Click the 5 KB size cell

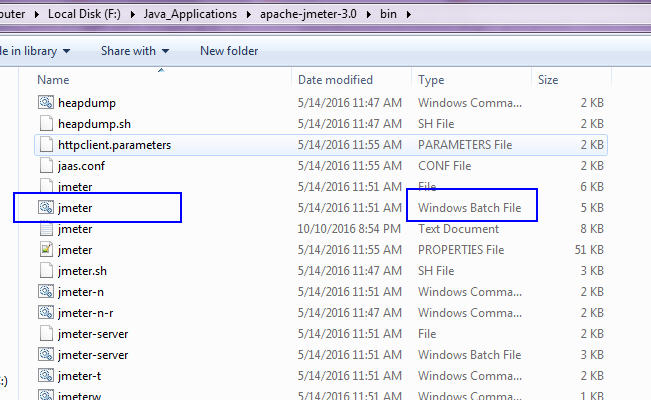pyautogui.click(x=592, y=208)
